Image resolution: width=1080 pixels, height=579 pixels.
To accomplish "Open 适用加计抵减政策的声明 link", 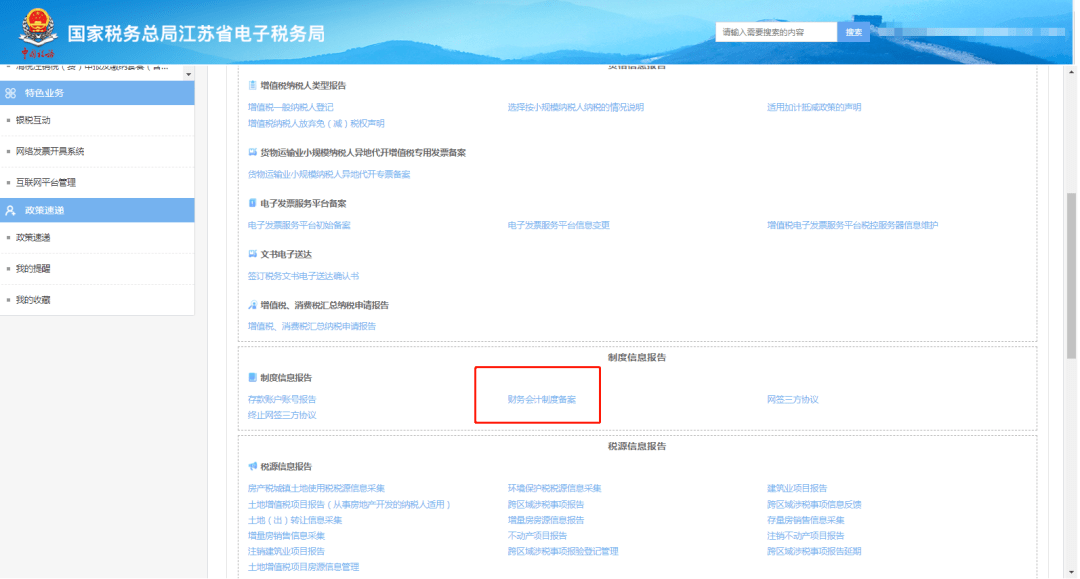I will tap(814, 107).
